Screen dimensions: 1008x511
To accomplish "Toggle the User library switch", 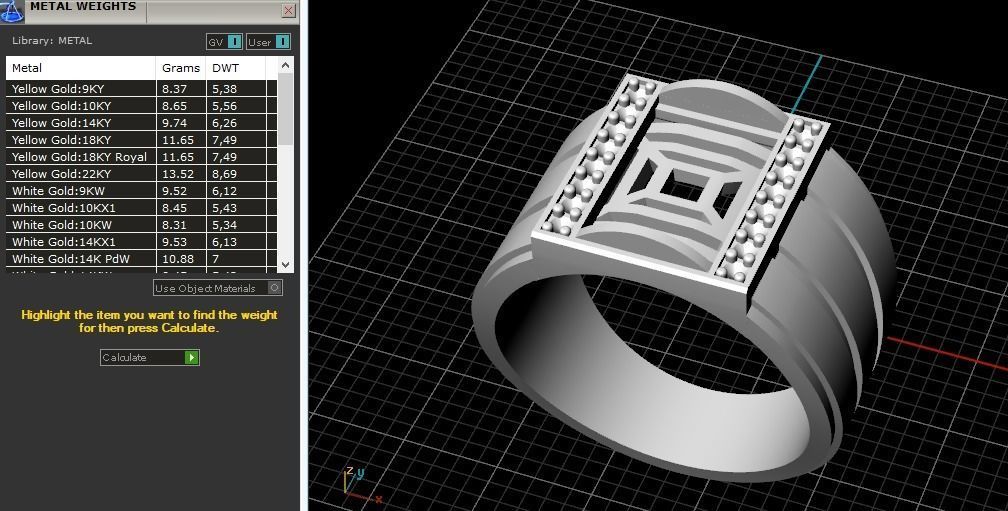I will pyautogui.click(x=269, y=42).
